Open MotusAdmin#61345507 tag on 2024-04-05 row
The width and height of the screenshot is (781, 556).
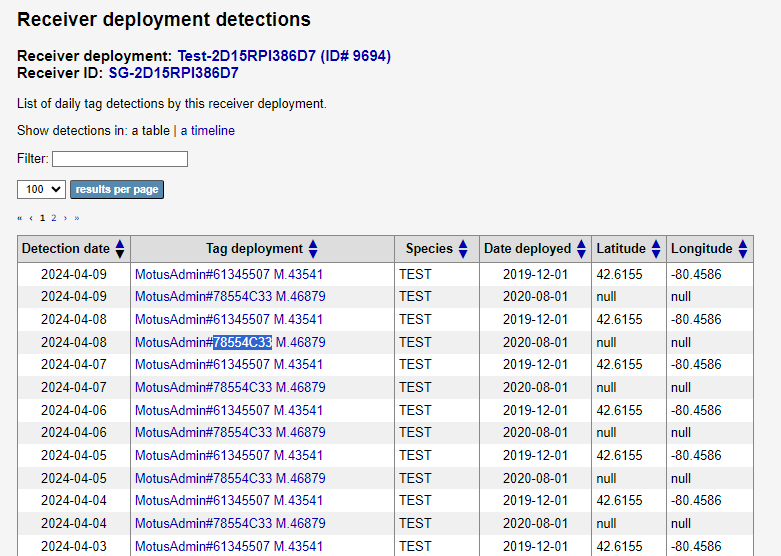pos(229,455)
